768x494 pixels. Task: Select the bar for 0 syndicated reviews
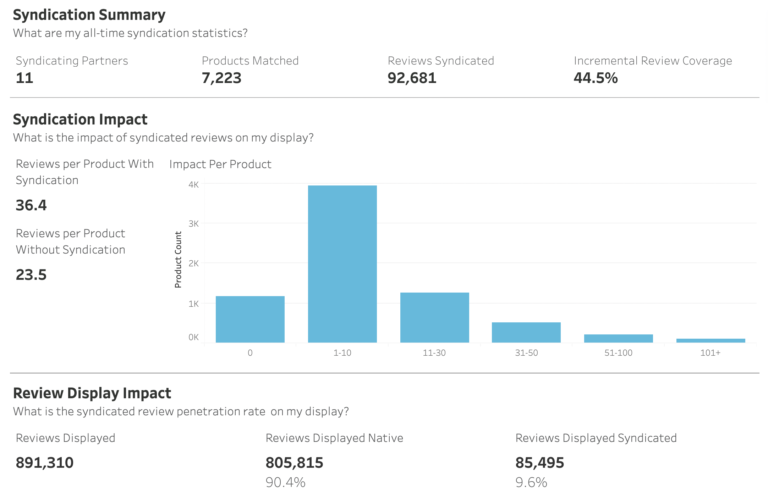click(249, 319)
